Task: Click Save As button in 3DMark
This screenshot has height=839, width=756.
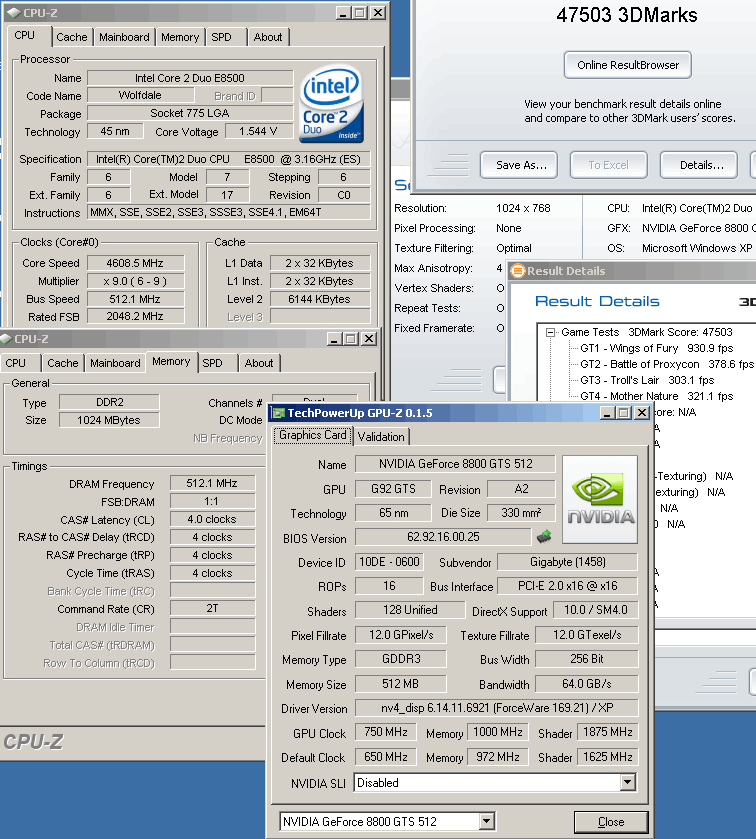Action: [x=519, y=165]
